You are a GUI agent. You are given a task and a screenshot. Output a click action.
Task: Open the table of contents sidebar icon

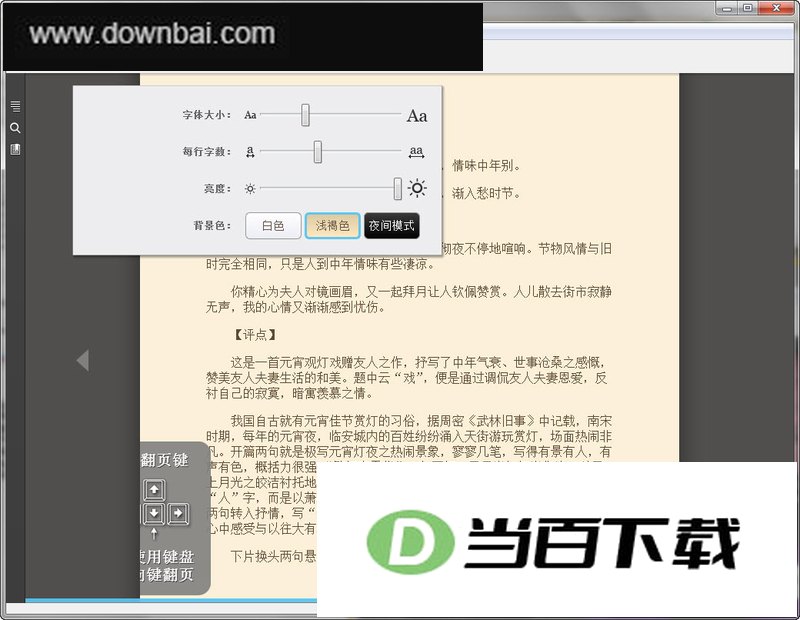click(15, 106)
